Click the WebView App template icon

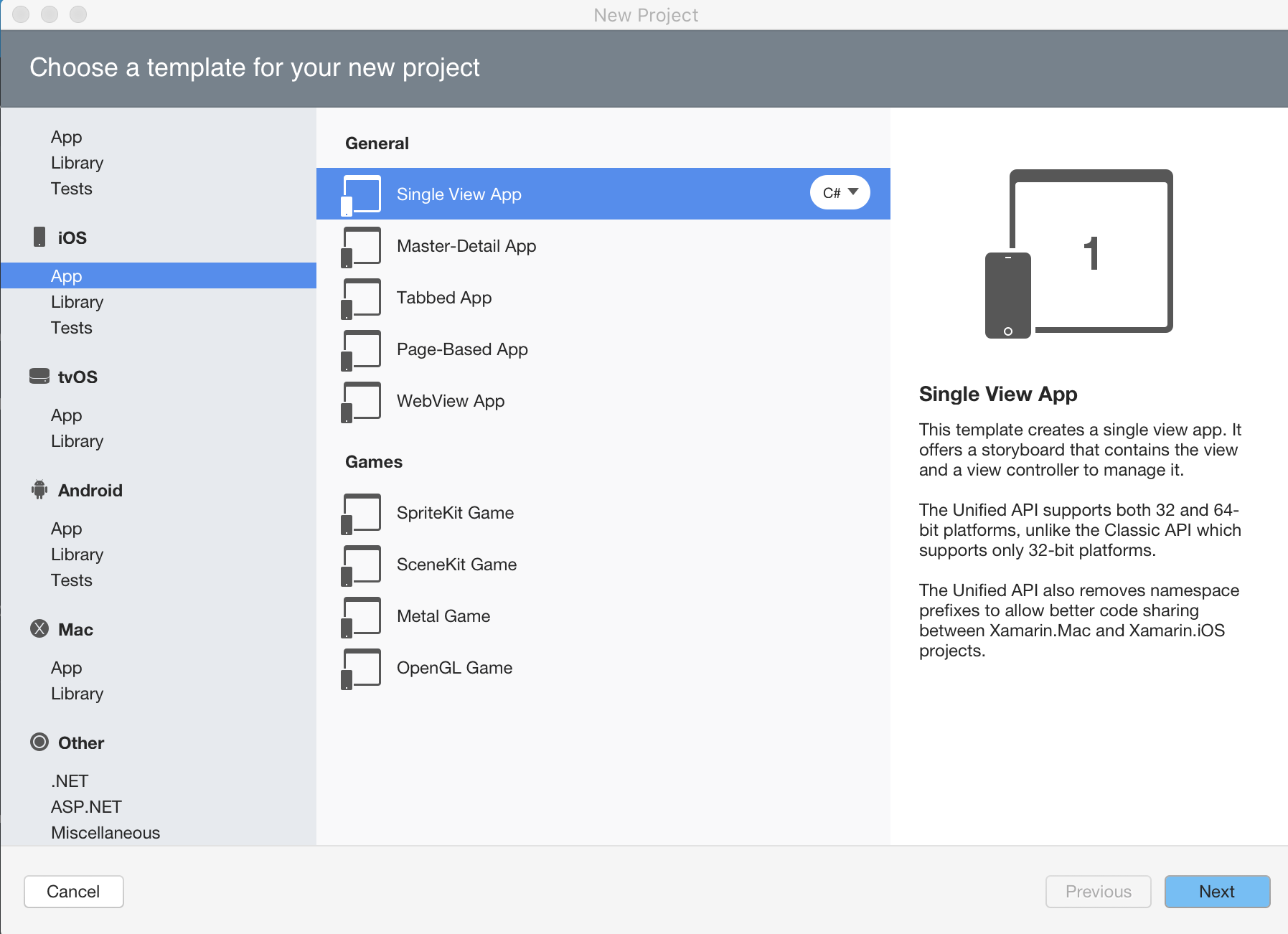point(361,401)
